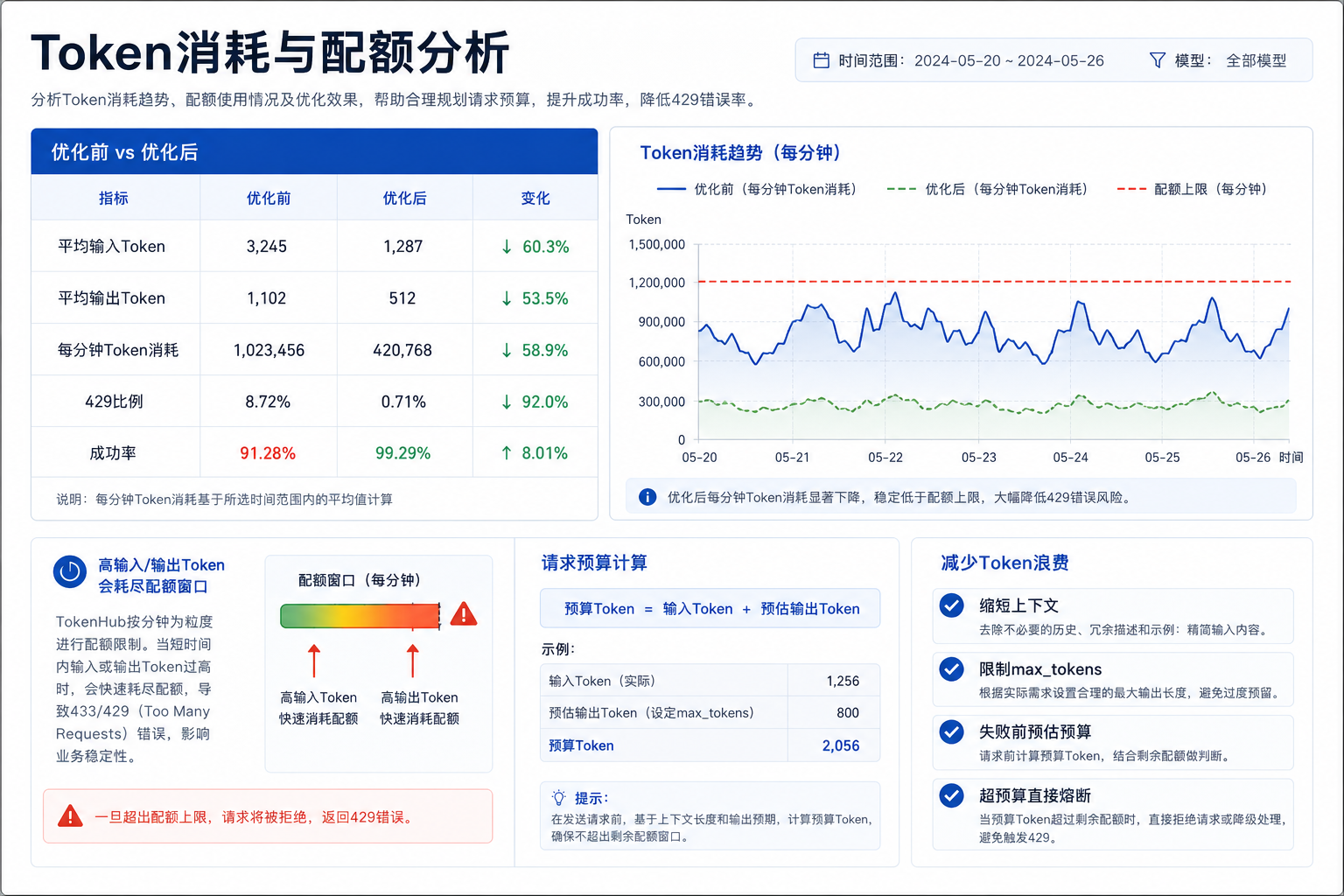The height and width of the screenshot is (896, 1344).
Task: Click the red dashed quota limit line
Action: (994, 282)
